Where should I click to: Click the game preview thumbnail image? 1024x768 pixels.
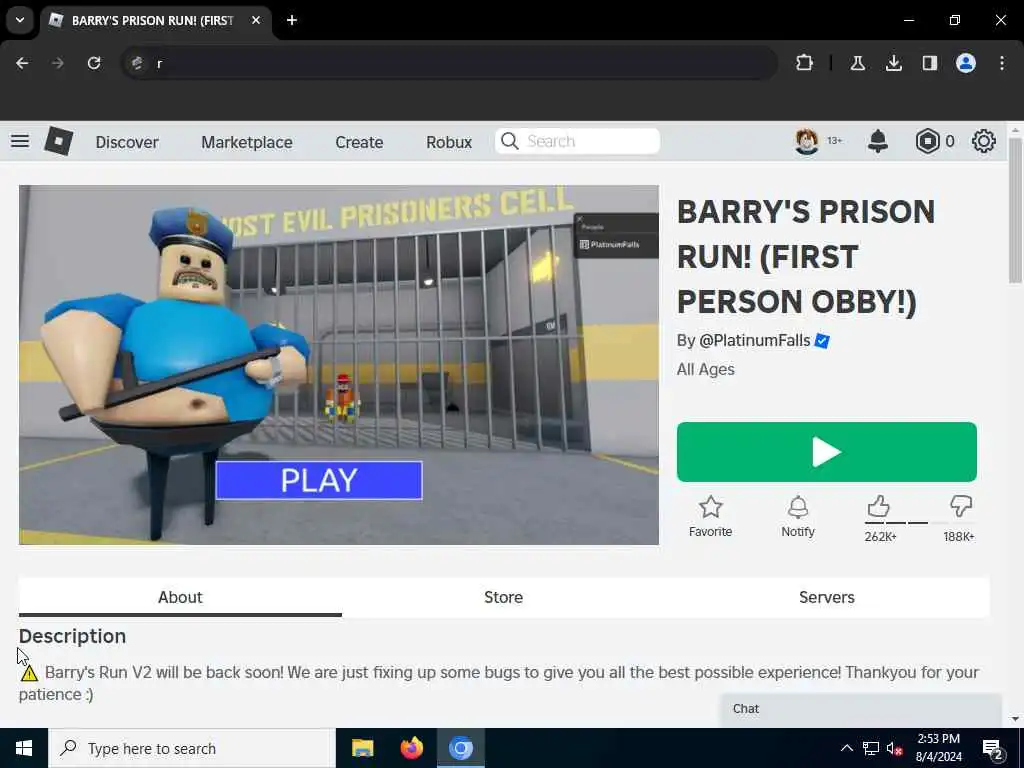tap(339, 364)
